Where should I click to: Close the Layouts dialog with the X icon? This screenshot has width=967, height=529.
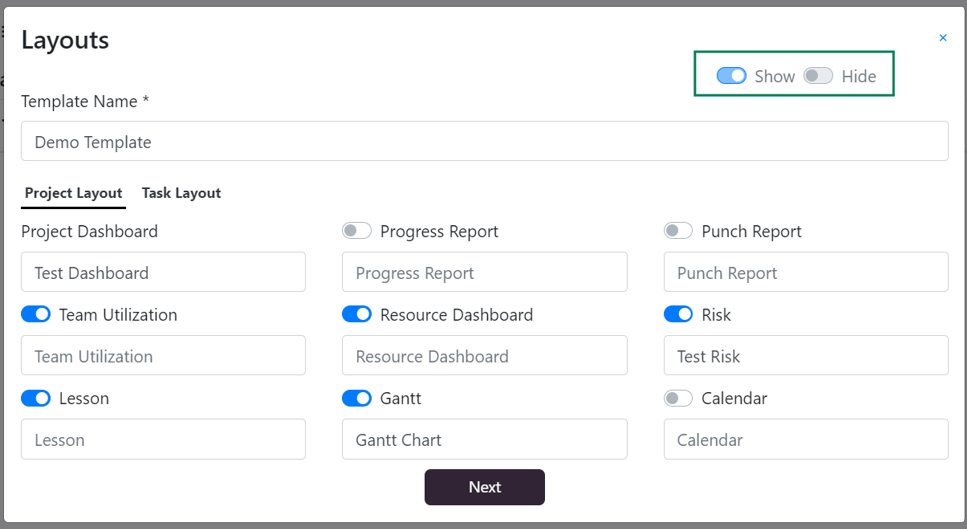(942, 38)
